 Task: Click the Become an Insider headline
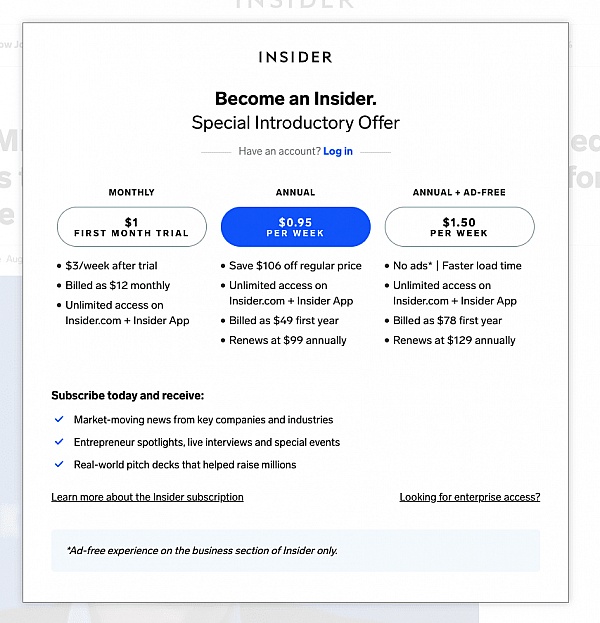pos(296,99)
